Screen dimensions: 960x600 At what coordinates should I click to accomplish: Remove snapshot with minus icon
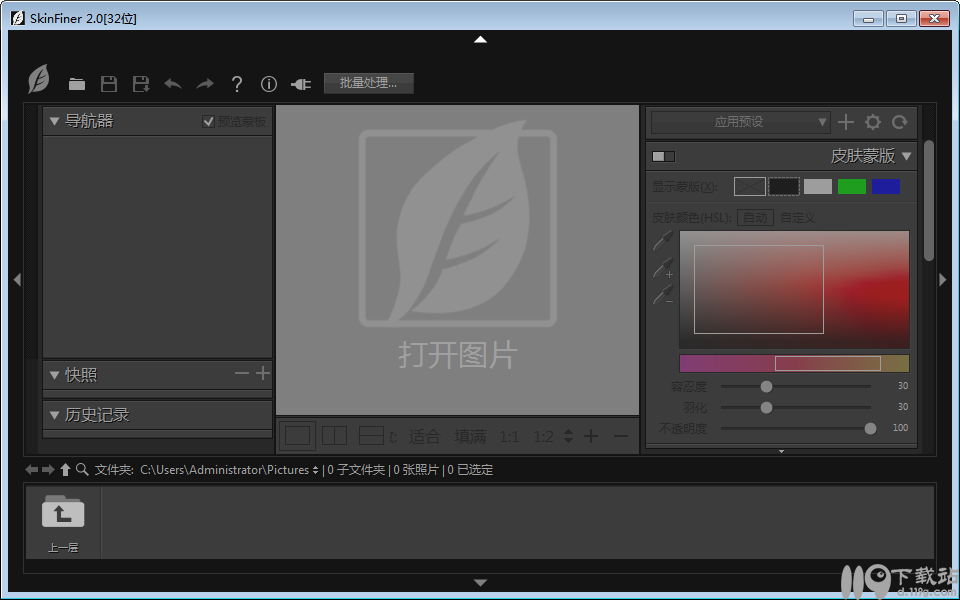(242, 373)
